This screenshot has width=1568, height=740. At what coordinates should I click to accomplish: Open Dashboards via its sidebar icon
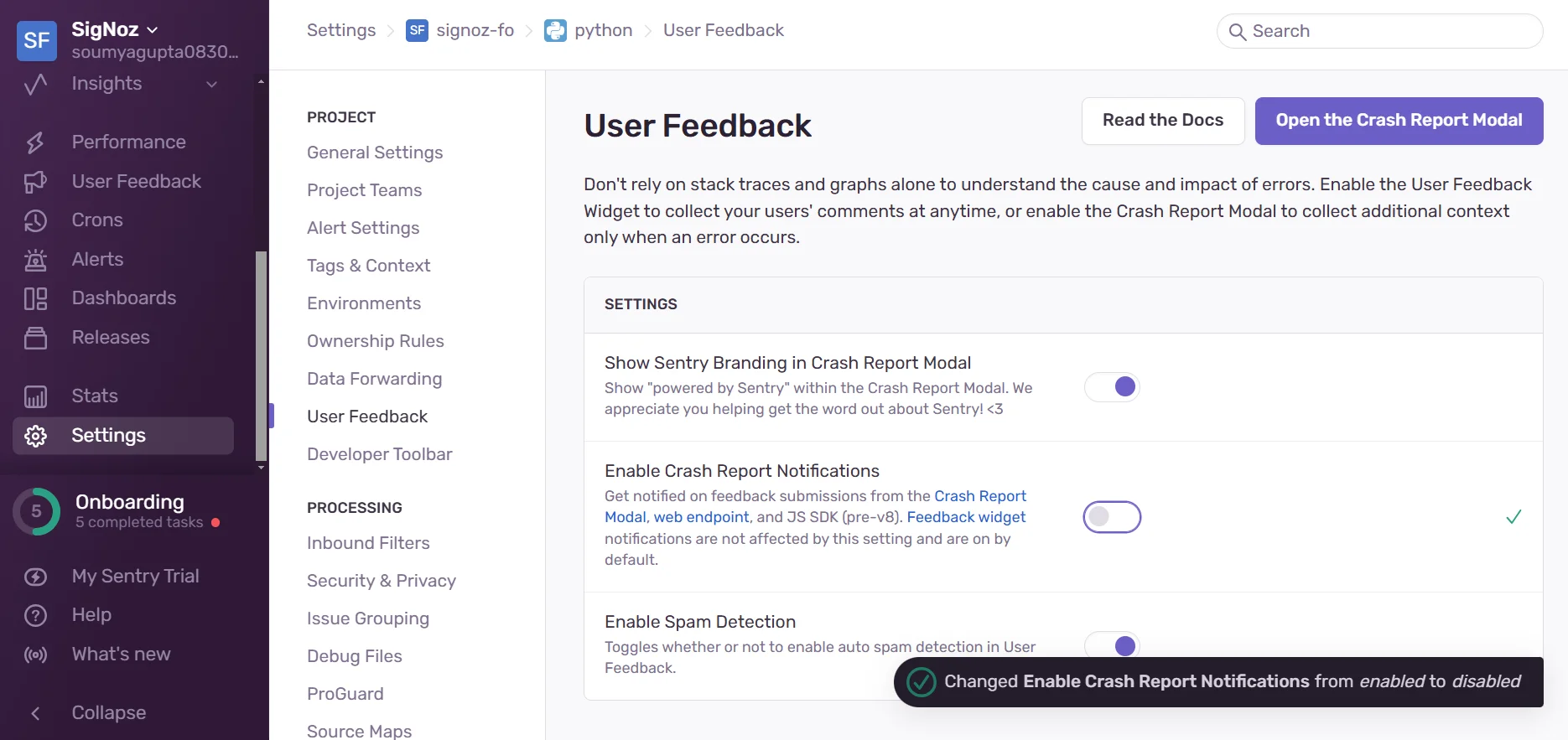pyautogui.click(x=36, y=298)
